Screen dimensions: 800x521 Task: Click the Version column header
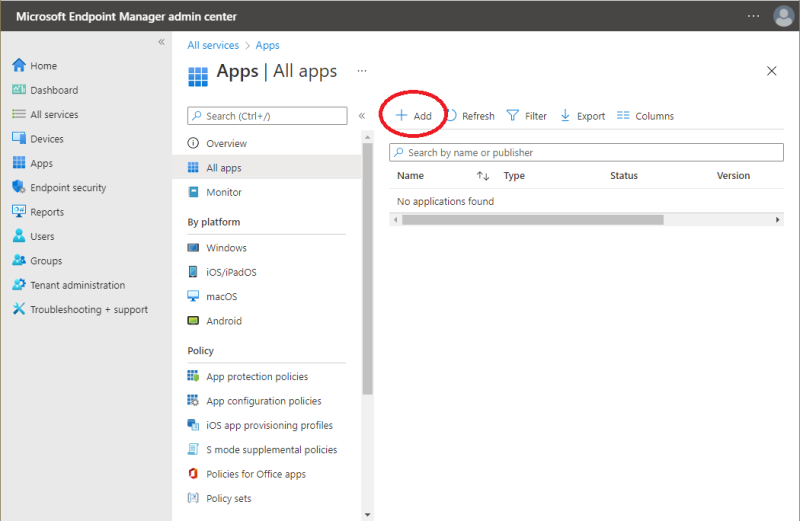(733, 176)
